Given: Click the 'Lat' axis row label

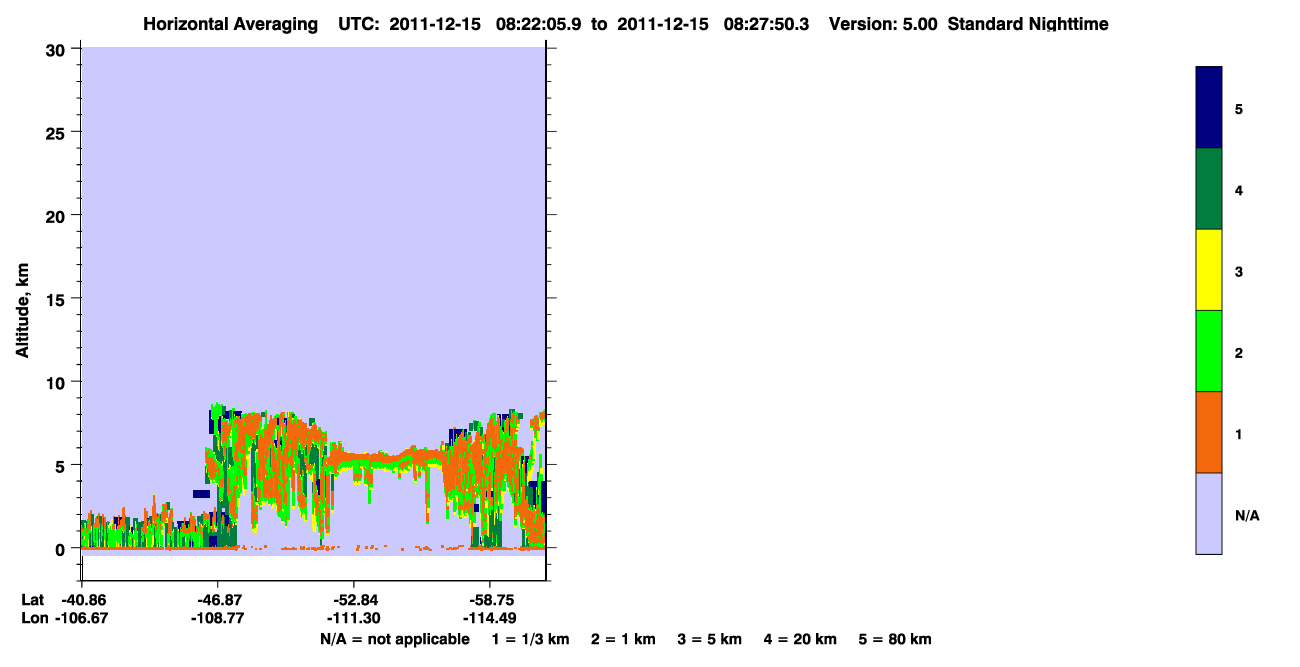Looking at the screenshot, I should click(33, 600).
